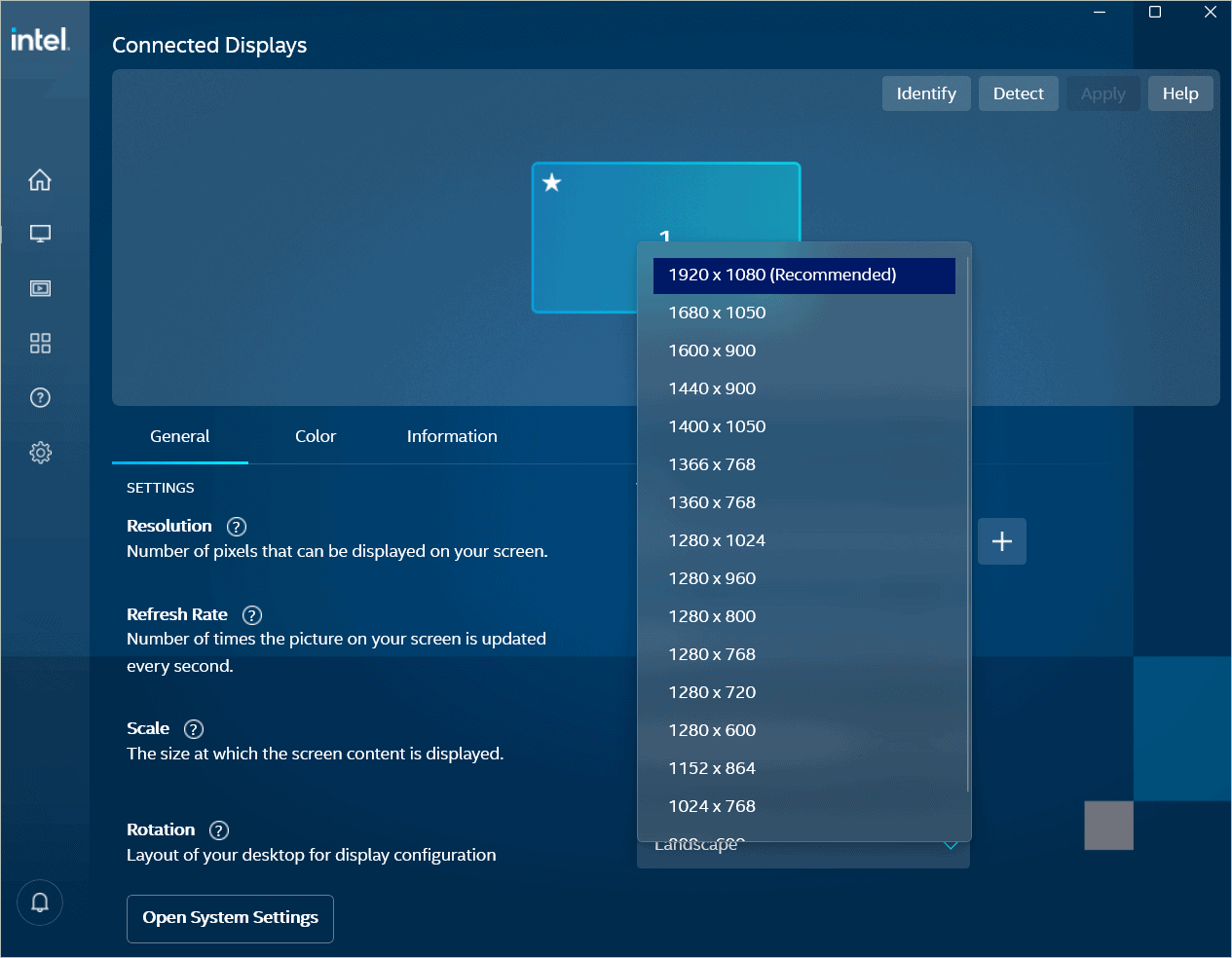Click the Scale help question mark icon

193,728
